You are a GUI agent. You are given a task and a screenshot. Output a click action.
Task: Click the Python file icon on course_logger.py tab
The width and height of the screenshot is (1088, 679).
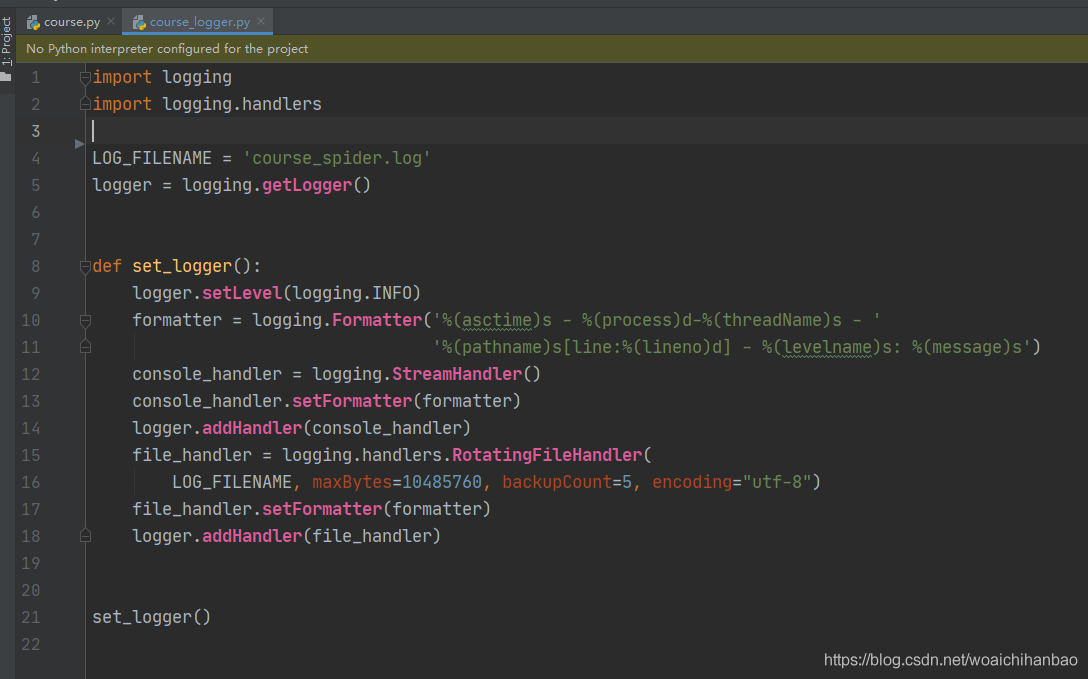pyautogui.click(x=139, y=23)
